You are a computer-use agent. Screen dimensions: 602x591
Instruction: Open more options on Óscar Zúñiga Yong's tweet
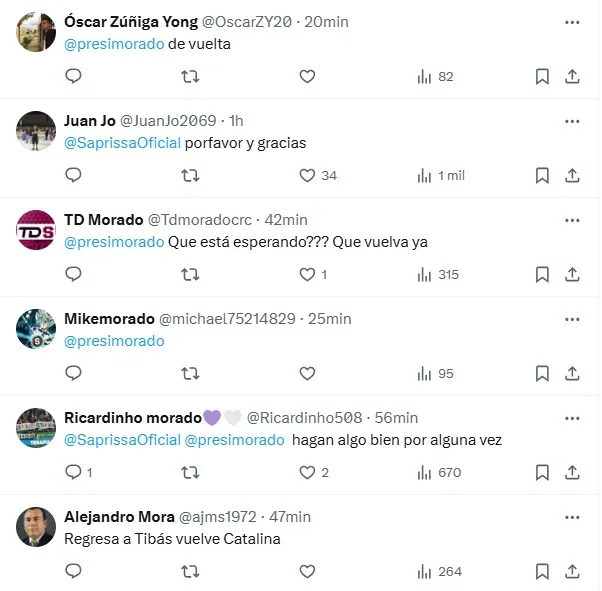tap(572, 22)
